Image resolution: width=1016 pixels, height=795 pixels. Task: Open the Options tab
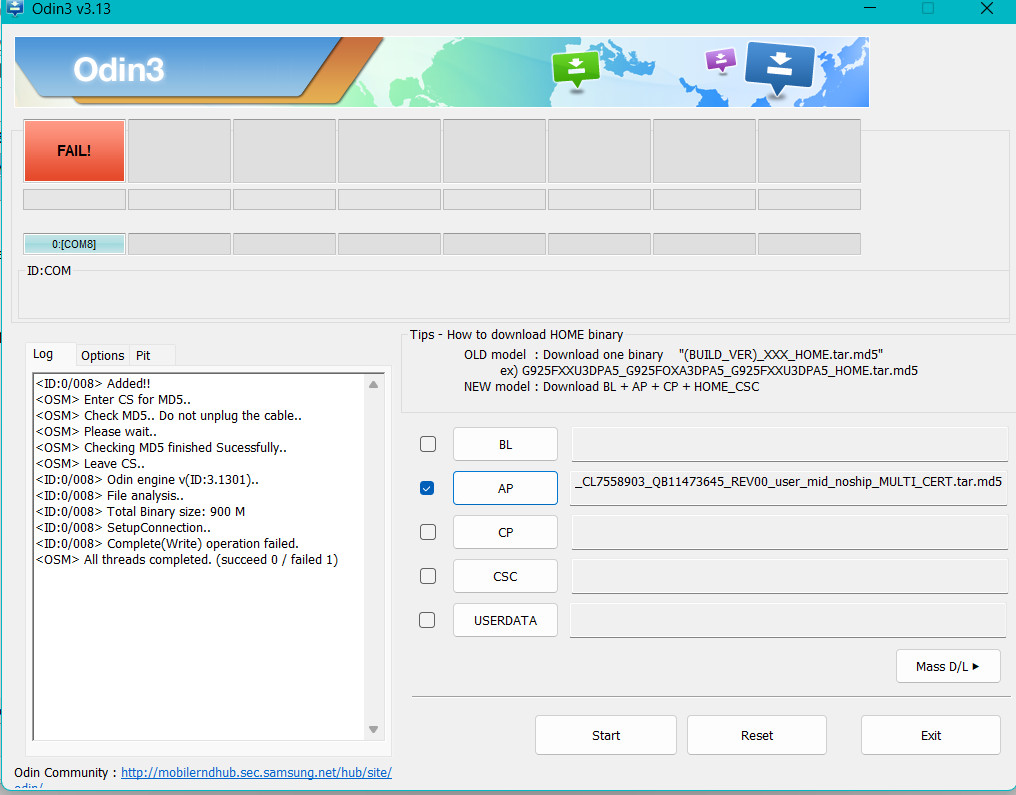[x=102, y=356]
